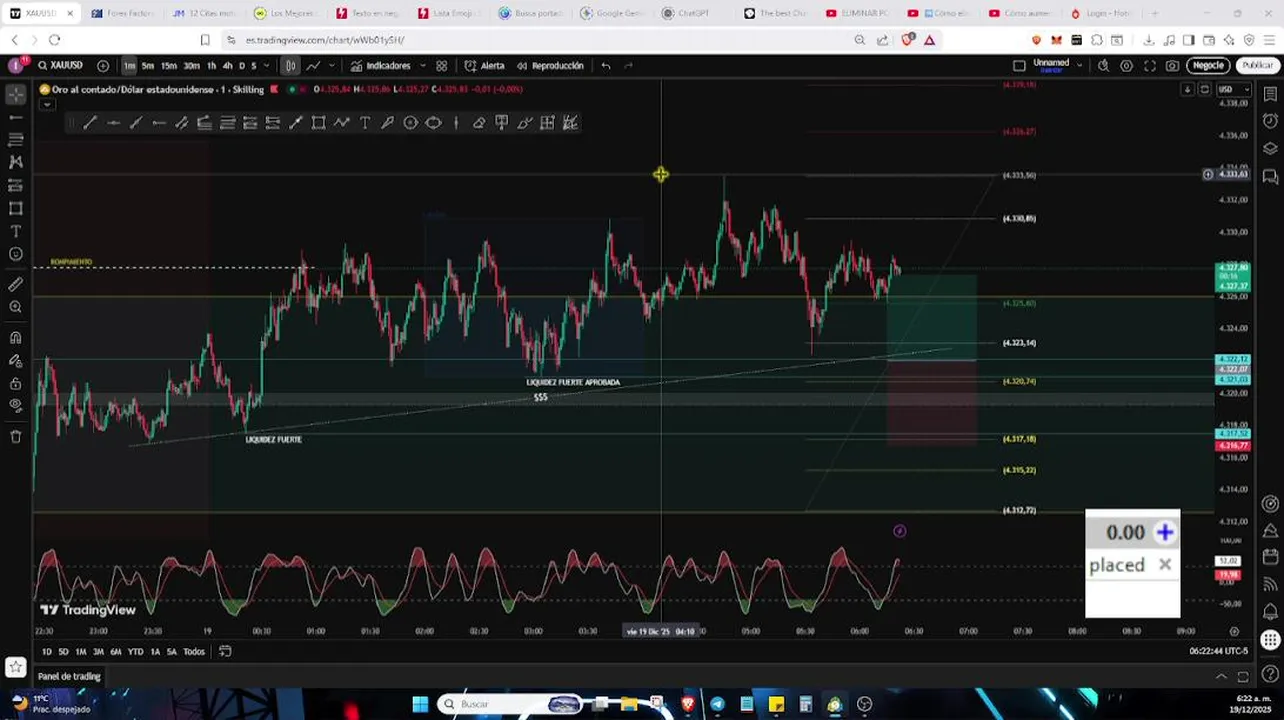The height and width of the screenshot is (720, 1284).
Task: Select the 4h timeframe
Action: [x=227, y=66]
